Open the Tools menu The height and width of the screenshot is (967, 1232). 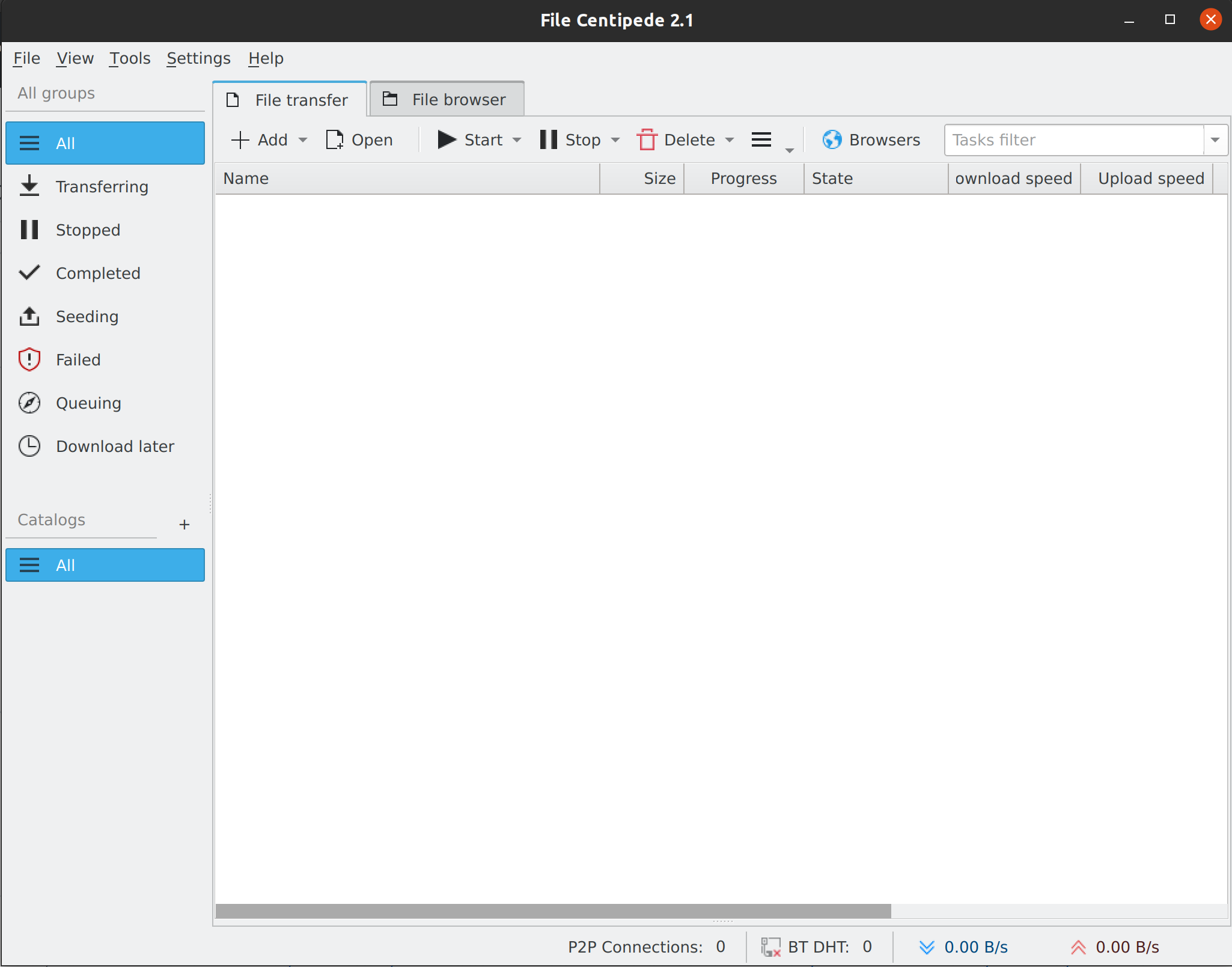click(x=130, y=58)
